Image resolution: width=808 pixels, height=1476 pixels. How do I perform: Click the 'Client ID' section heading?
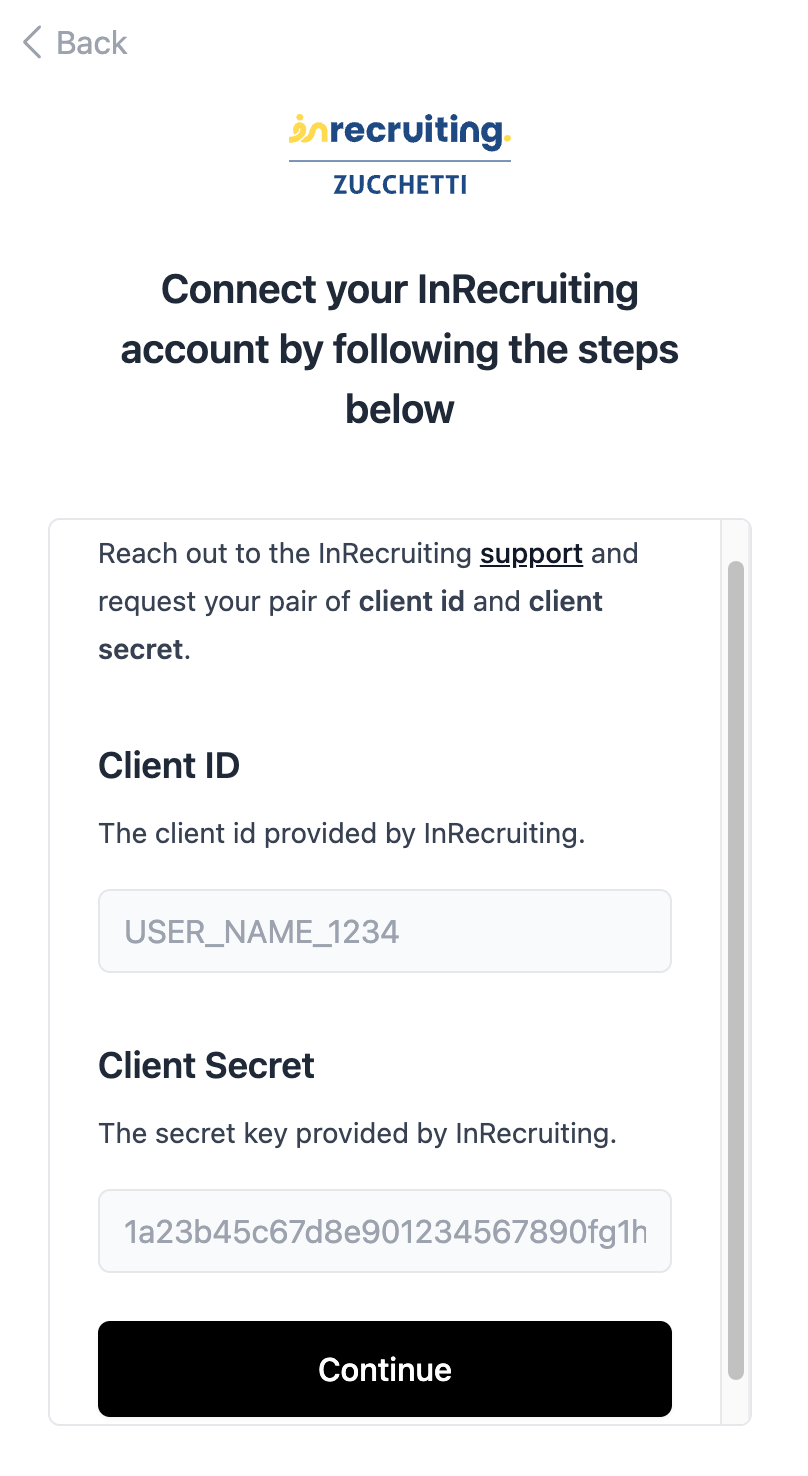pos(169,766)
